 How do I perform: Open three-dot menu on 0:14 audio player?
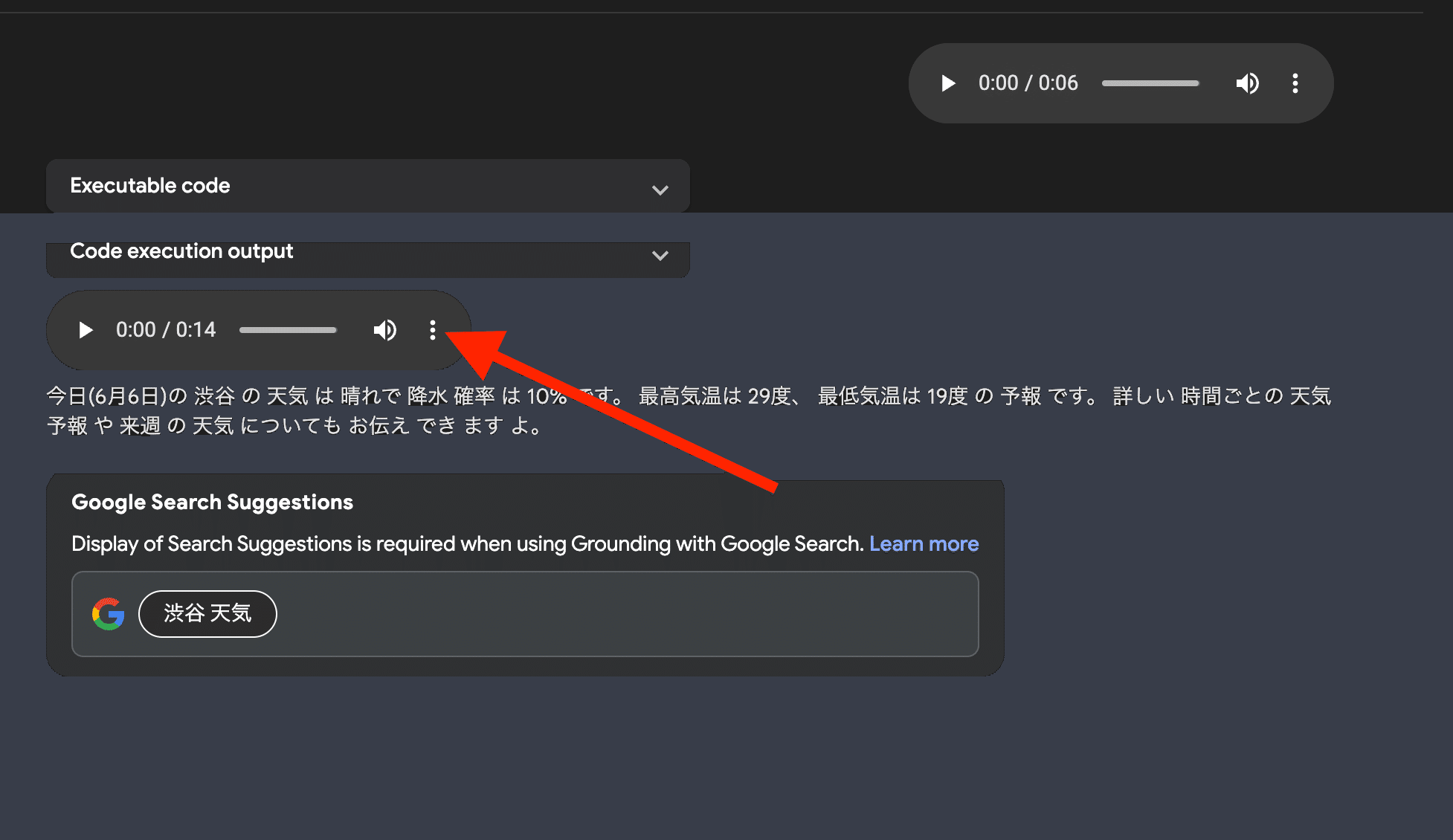432,330
